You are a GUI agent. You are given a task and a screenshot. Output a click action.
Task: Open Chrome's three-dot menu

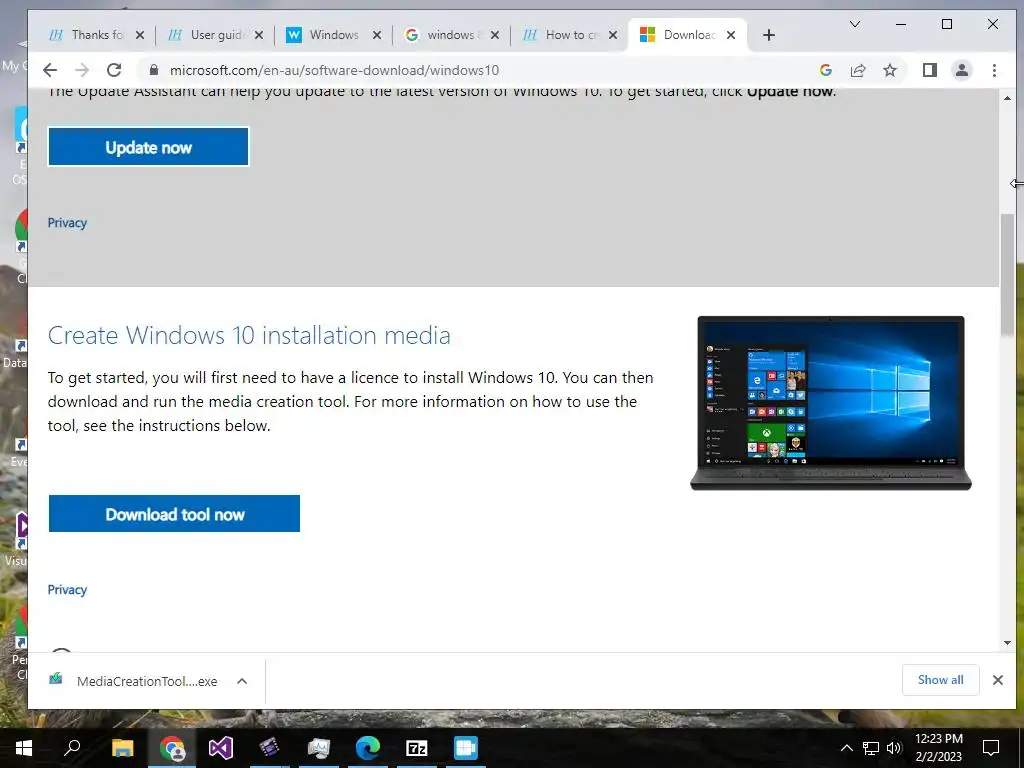click(x=994, y=71)
